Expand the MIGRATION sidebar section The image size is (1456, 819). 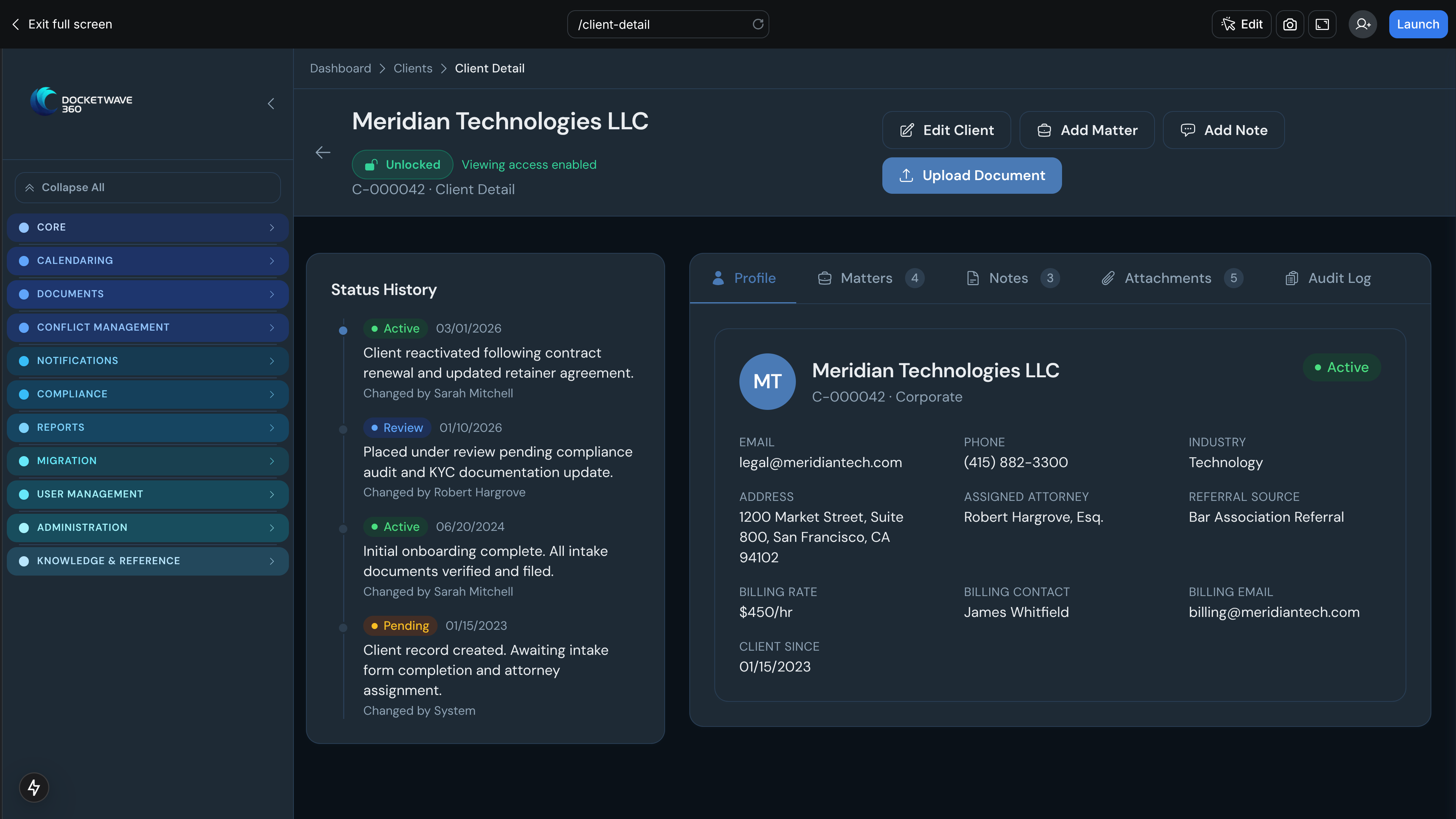coord(147,461)
